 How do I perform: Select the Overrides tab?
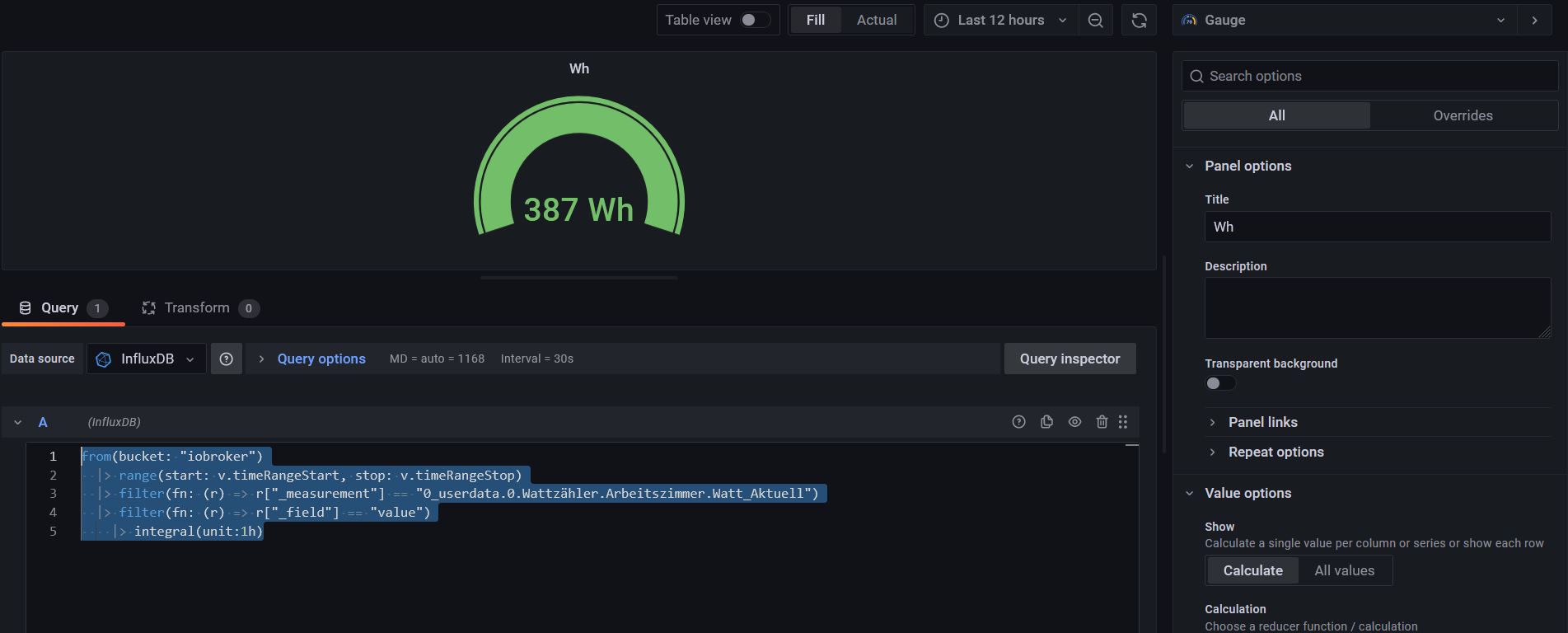tap(1463, 115)
